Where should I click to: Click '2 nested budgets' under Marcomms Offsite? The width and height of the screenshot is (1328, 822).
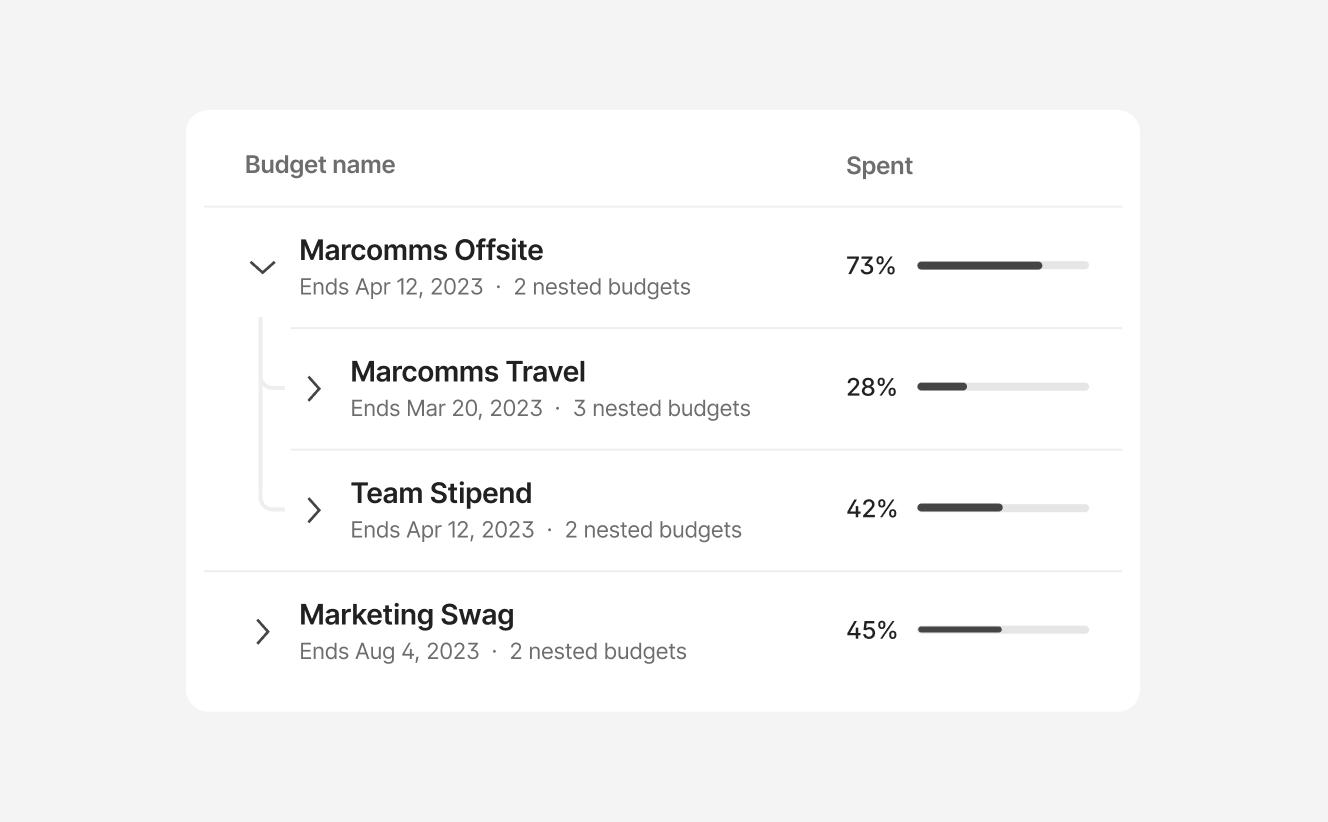pyautogui.click(x=601, y=287)
